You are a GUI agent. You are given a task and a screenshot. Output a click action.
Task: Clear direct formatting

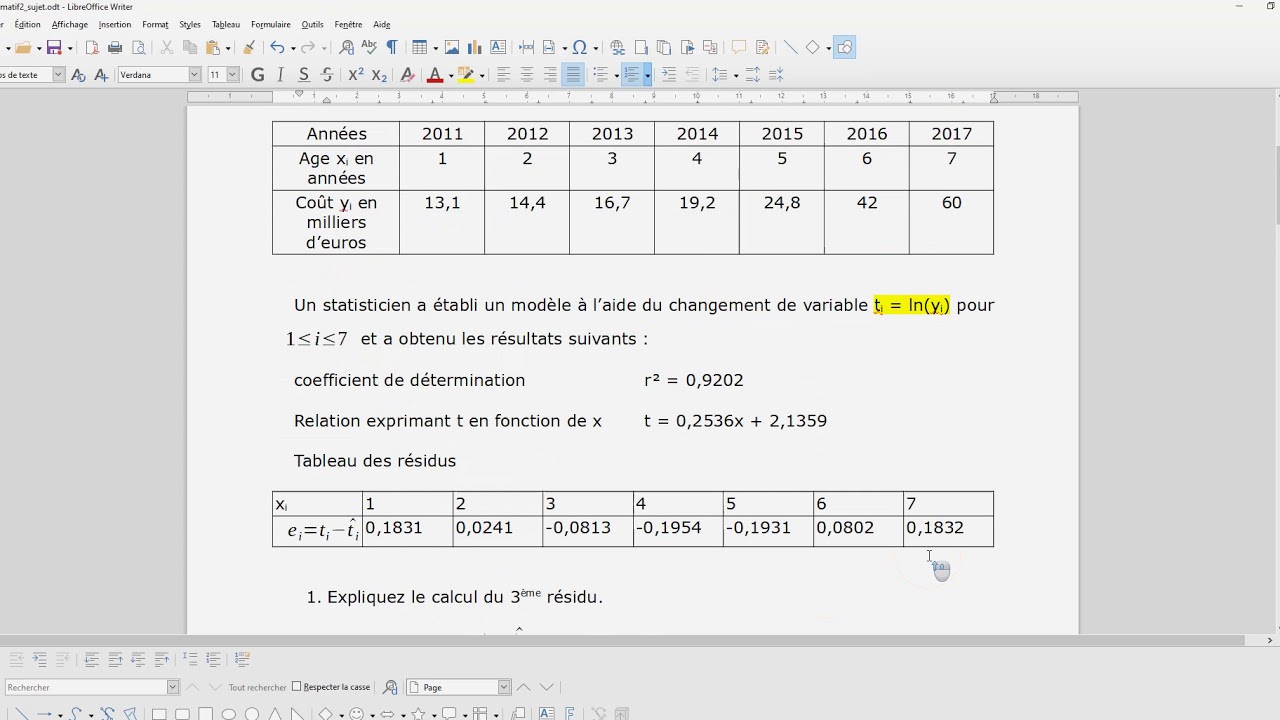(x=407, y=74)
